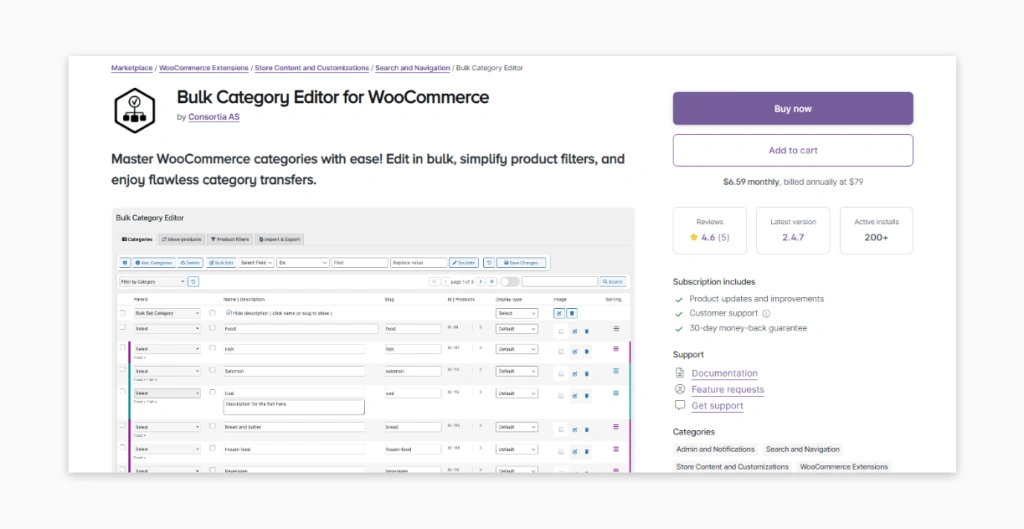Click bulk image edit icon in Bulk Set row

[559, 313]
